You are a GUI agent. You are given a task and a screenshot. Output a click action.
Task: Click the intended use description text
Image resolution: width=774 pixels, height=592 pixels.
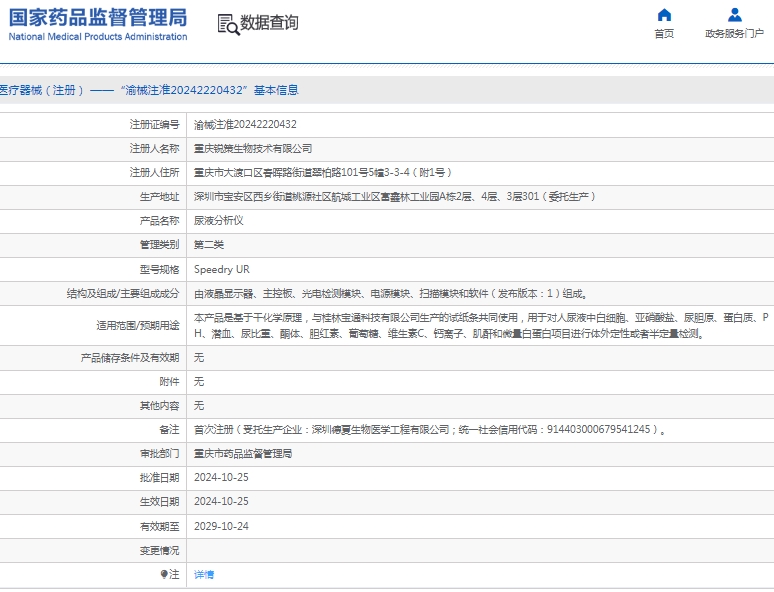point(481,326)
